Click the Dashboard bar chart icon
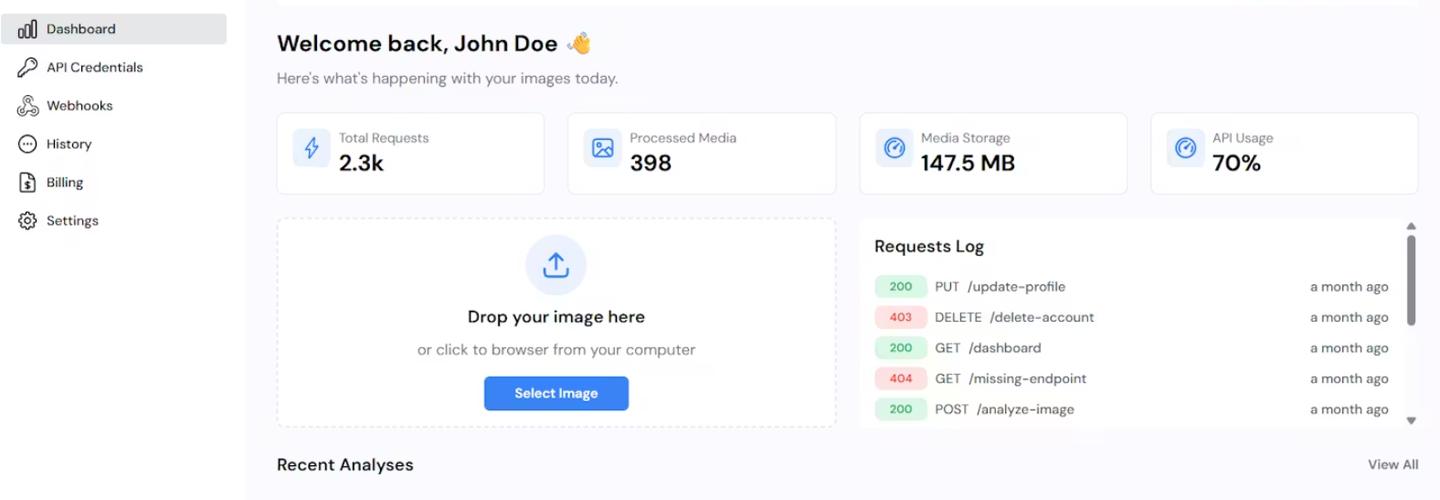 [28, 29]
